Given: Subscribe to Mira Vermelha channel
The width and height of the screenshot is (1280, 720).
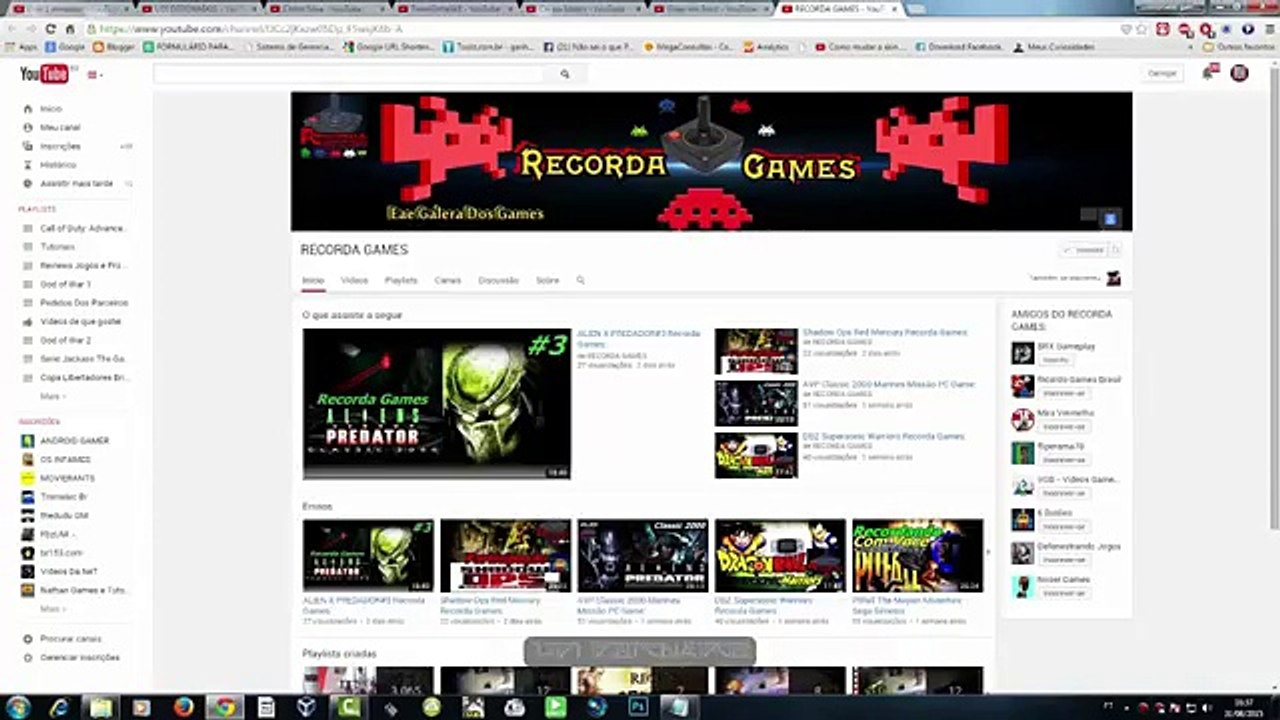Looking at the screenshot, I should 1063,426.
